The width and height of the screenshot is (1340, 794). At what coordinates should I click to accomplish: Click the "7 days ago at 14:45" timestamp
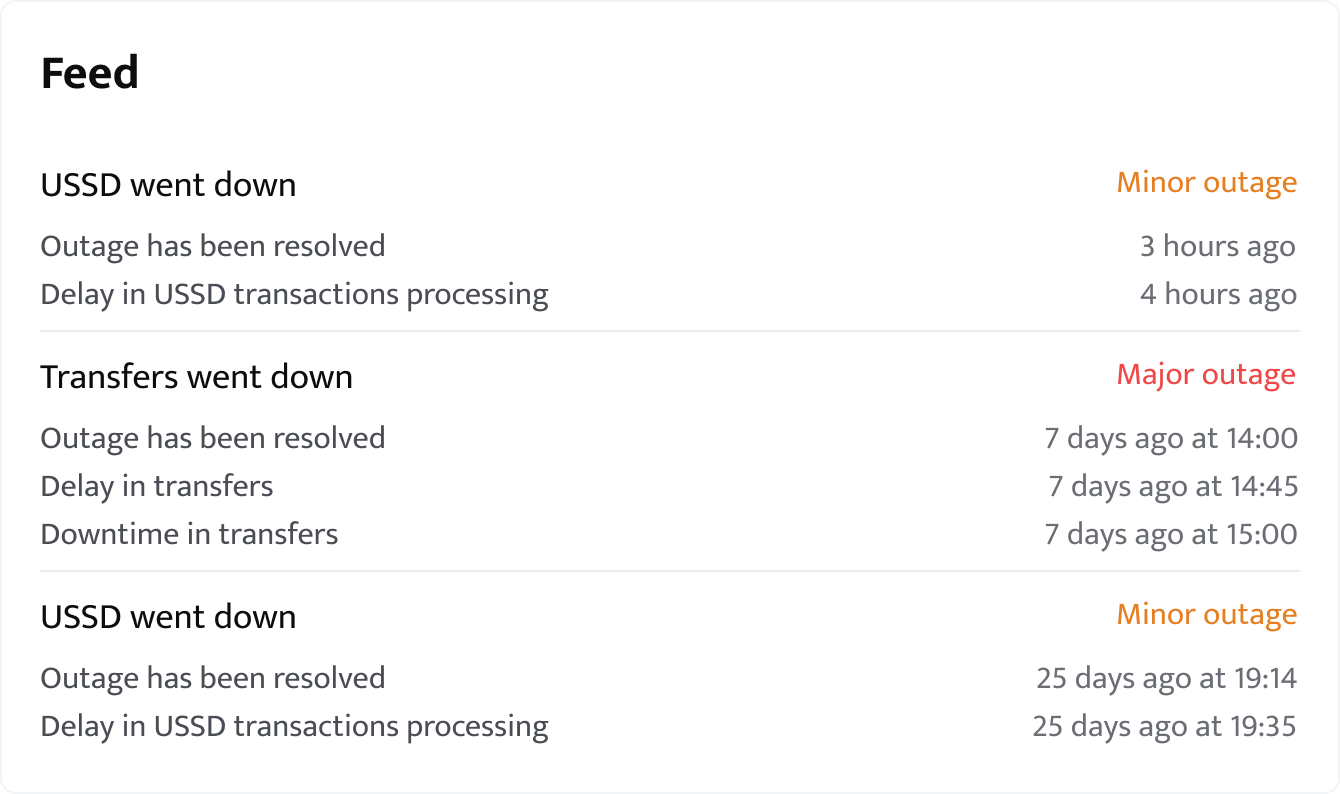1172,487
